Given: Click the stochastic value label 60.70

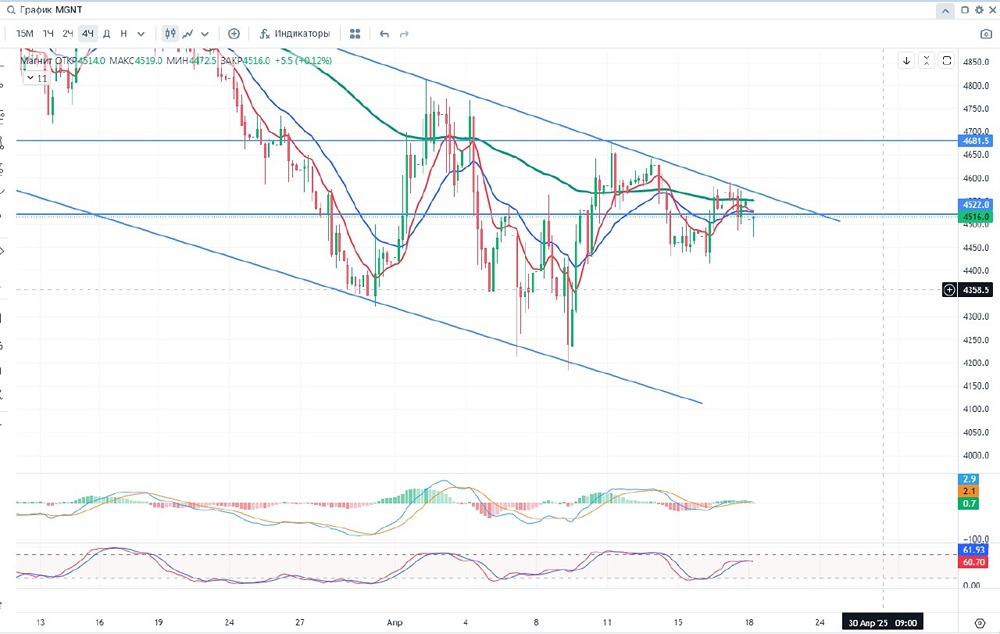Looking at the screenshot, I should (974, 562).
